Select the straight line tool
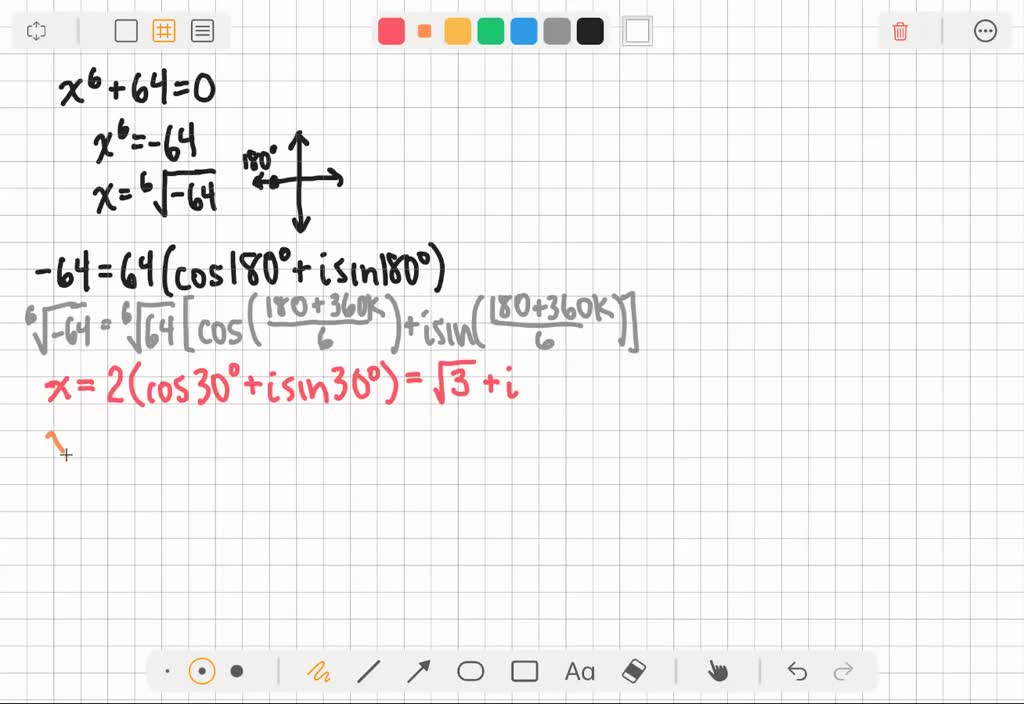 point(368,671)
